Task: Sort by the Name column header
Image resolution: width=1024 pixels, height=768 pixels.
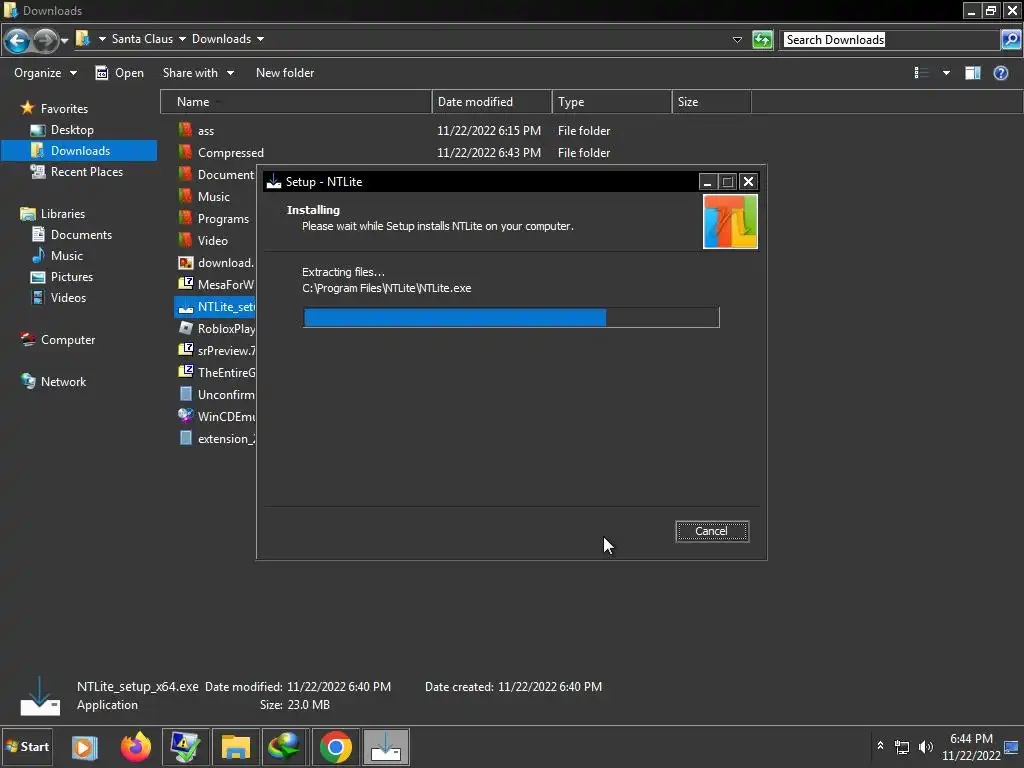Action: pos(296,102)
